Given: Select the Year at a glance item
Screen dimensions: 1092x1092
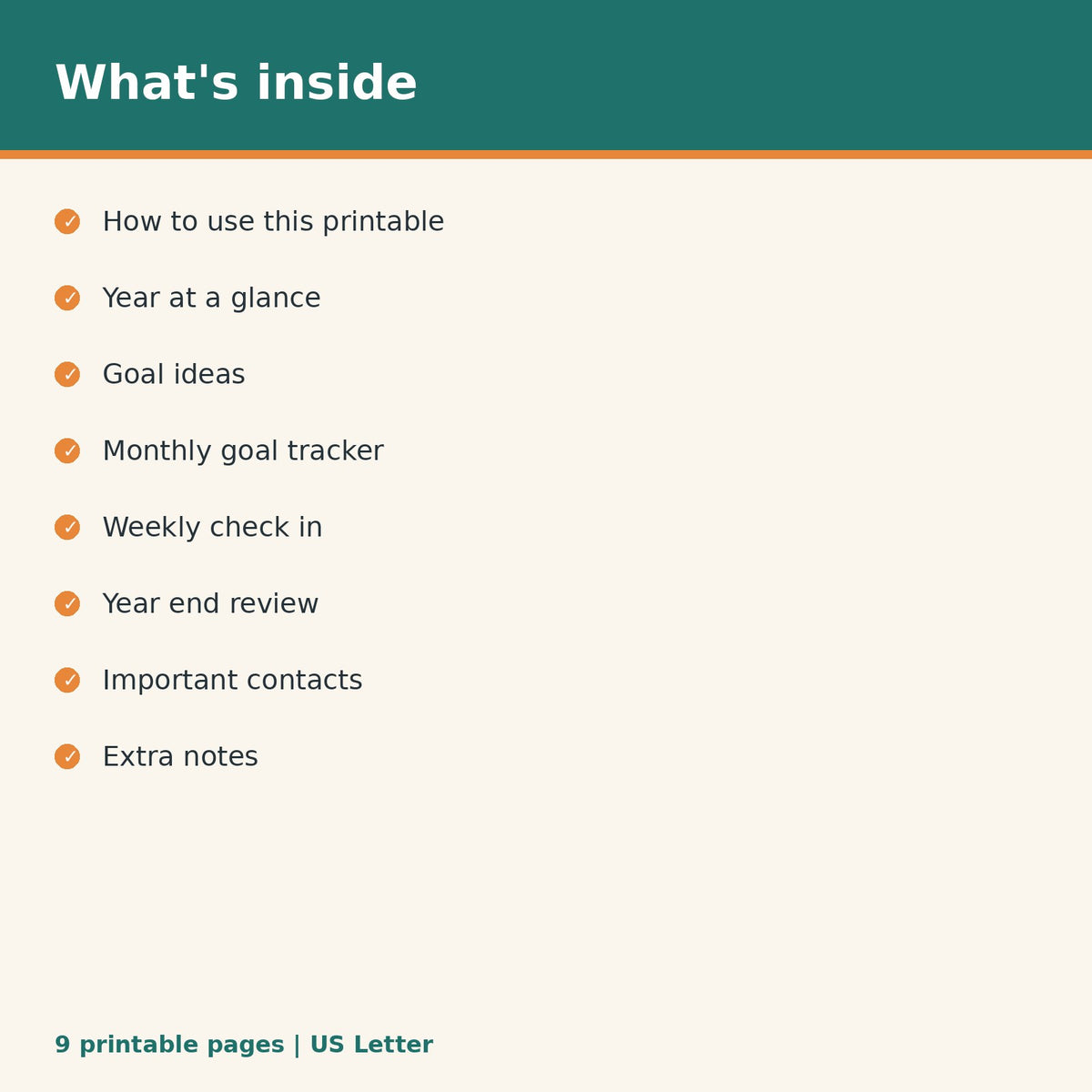Looking at the screenshot, I should [x=211, y=298].
